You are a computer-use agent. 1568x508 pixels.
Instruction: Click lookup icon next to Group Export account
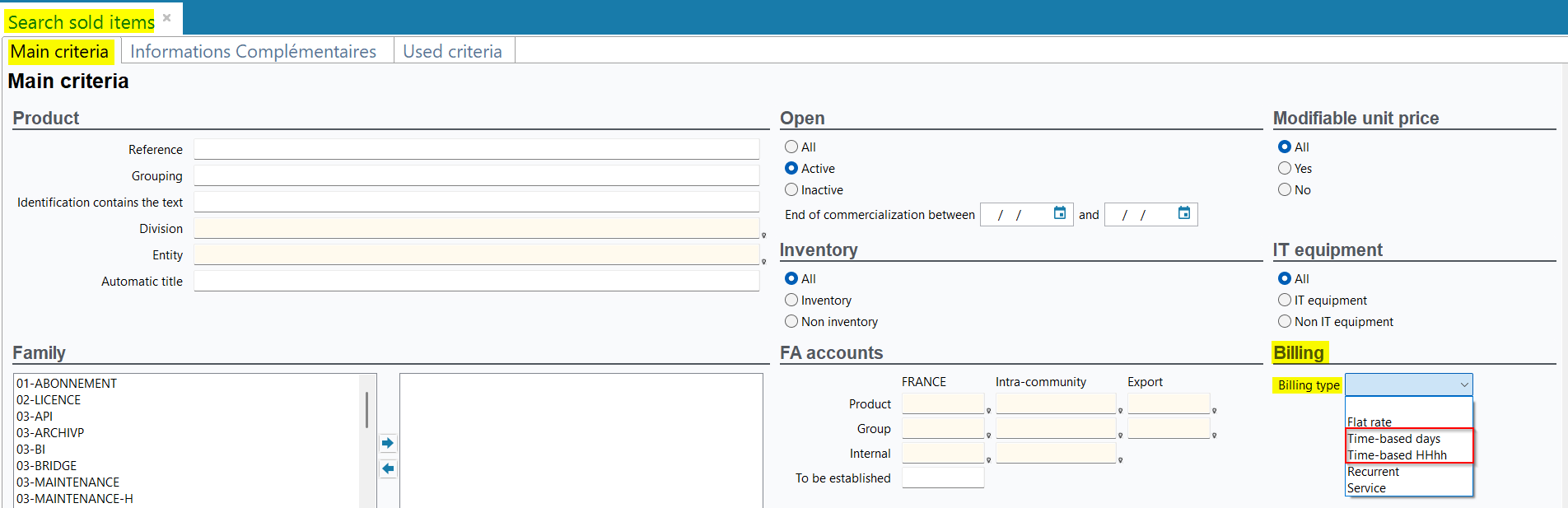tap(1214, 436)
